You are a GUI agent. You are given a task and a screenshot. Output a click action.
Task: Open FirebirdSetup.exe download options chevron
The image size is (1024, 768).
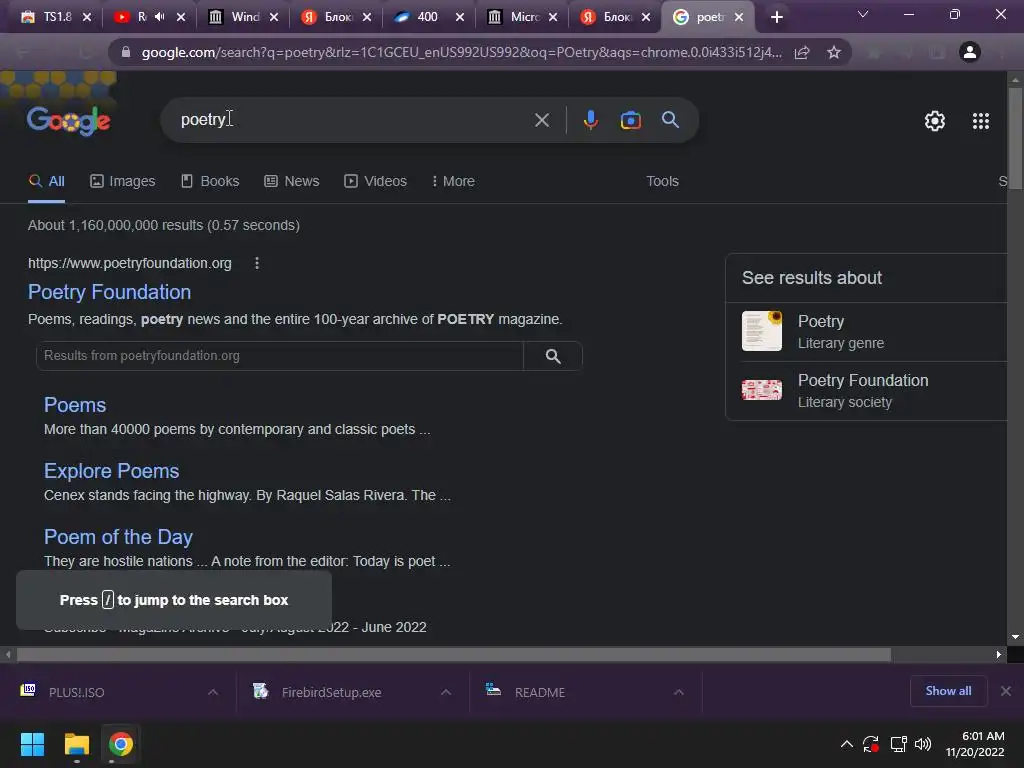(446, 692)
